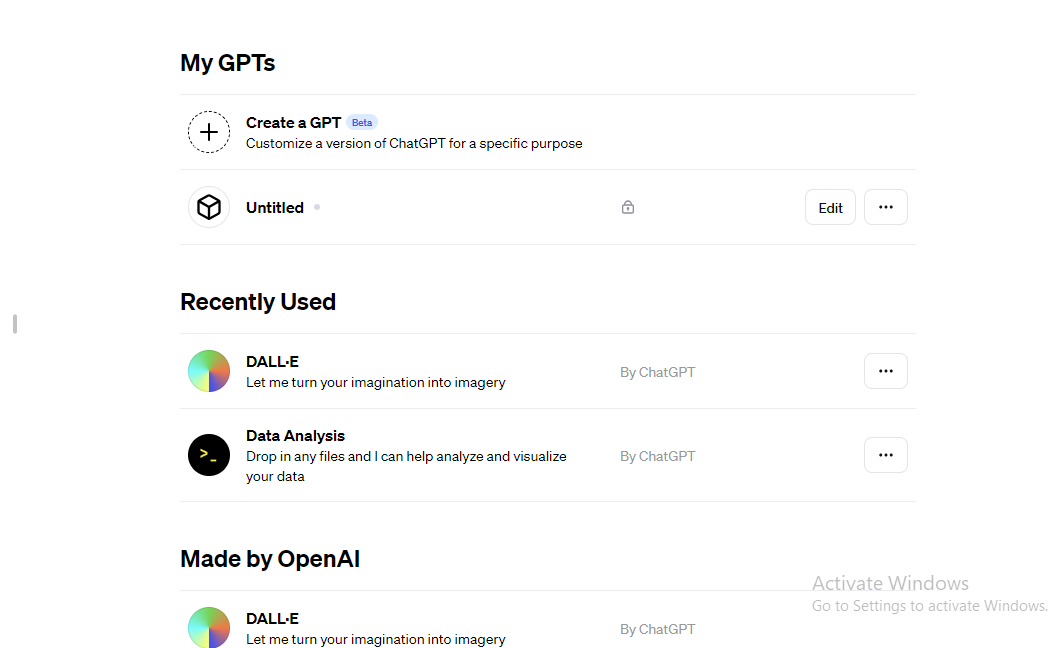Click the draft status dot beside Untitled
Viewport: 1052px width, 648px height.
tap(317, 207)
